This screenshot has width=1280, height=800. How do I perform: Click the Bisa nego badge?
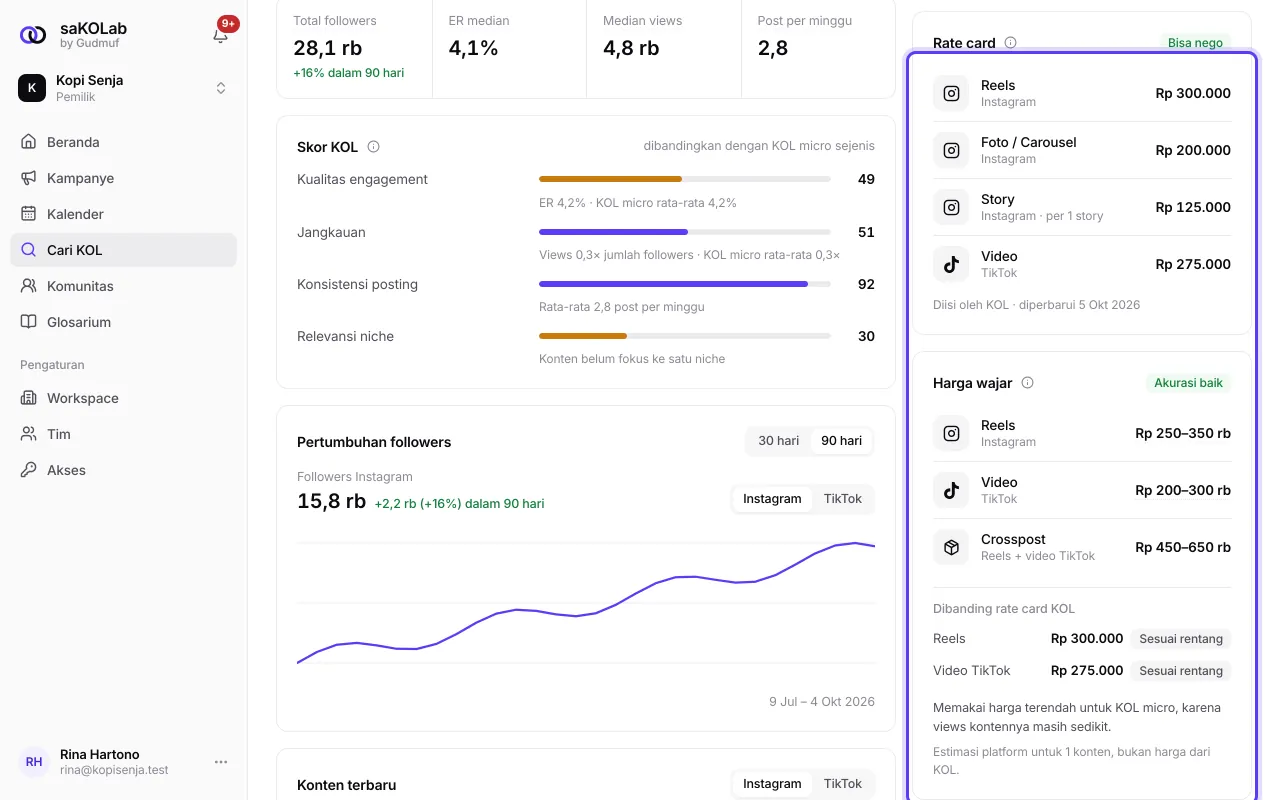tap(1195, 43)
